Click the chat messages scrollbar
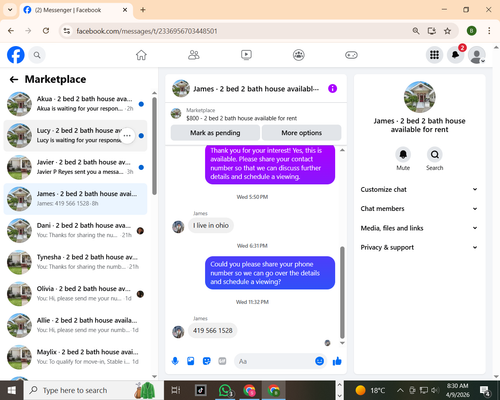Image resolution: width=500 pixels, height=400 pixels. click(x=342, y=292)
